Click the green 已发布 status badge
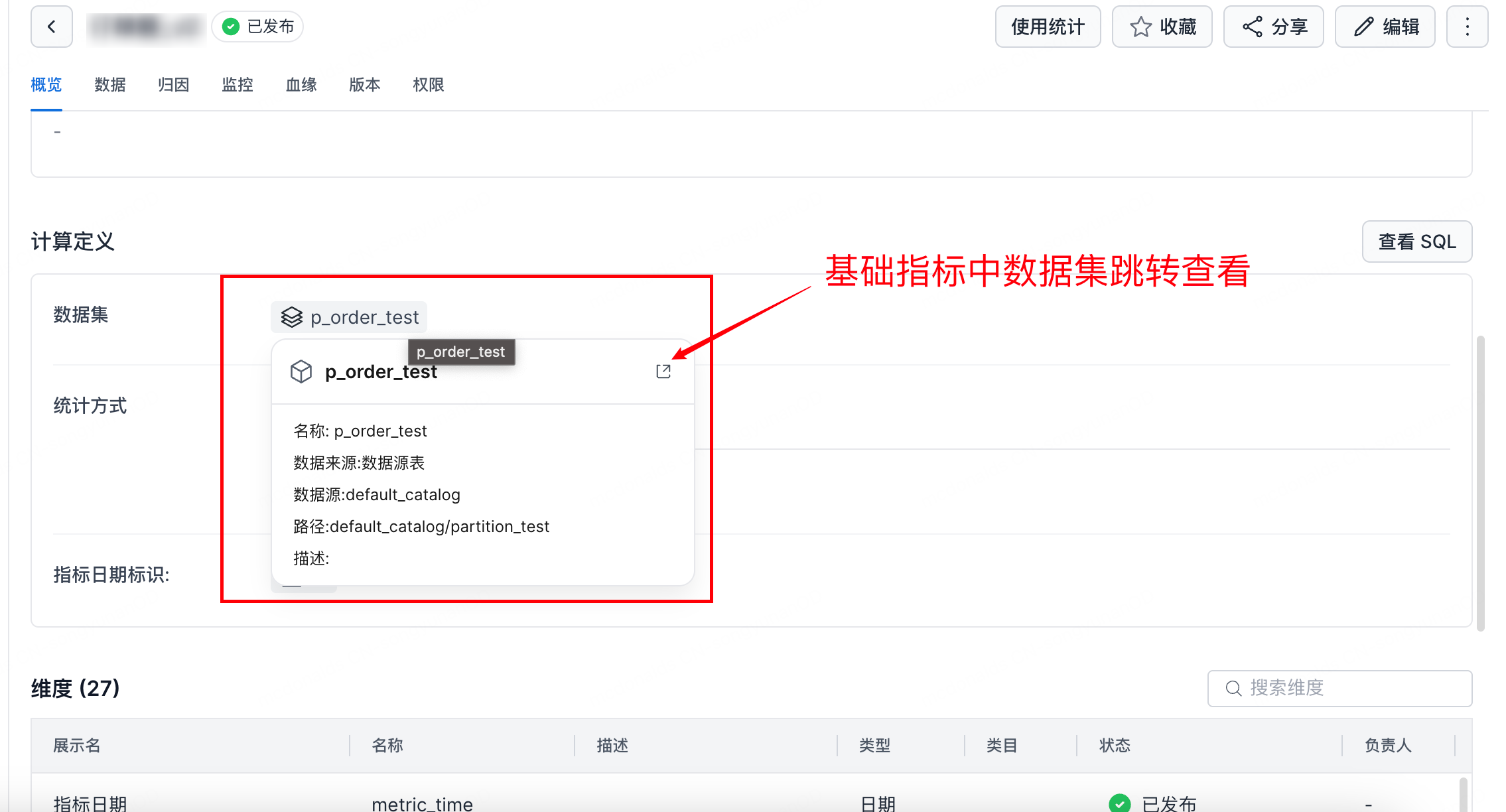1506x812 pixels. point(257,27)
